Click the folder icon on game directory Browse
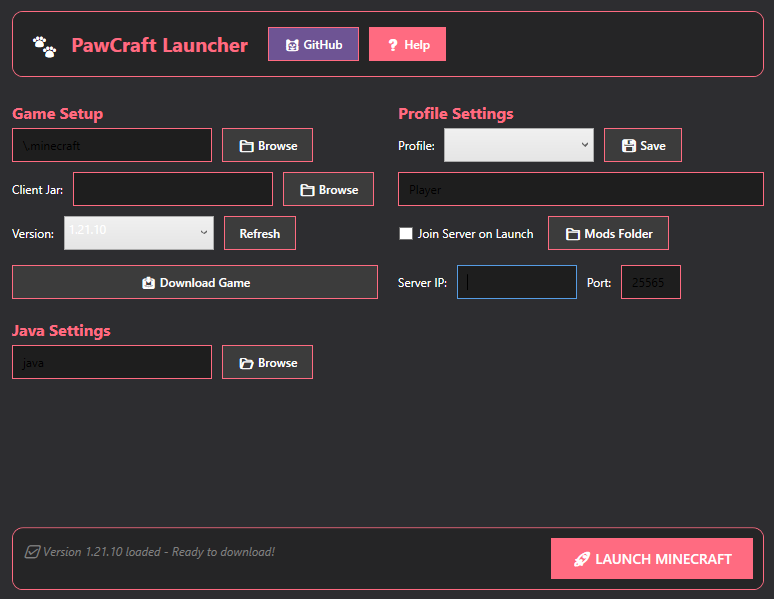774x599 pixels. (x=246, y=146)
